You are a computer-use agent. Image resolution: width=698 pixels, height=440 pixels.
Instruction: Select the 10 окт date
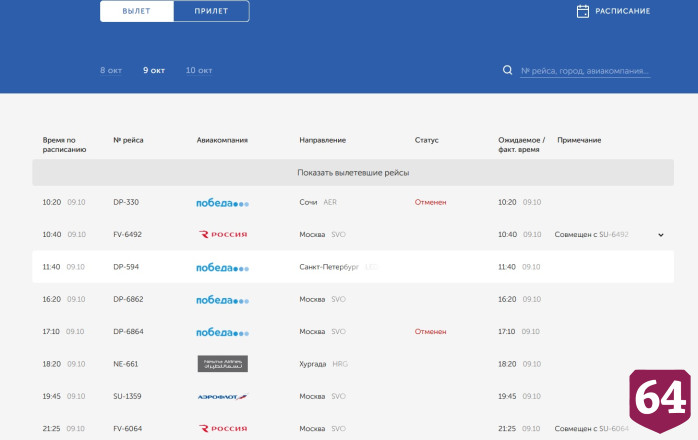[199, 70]
